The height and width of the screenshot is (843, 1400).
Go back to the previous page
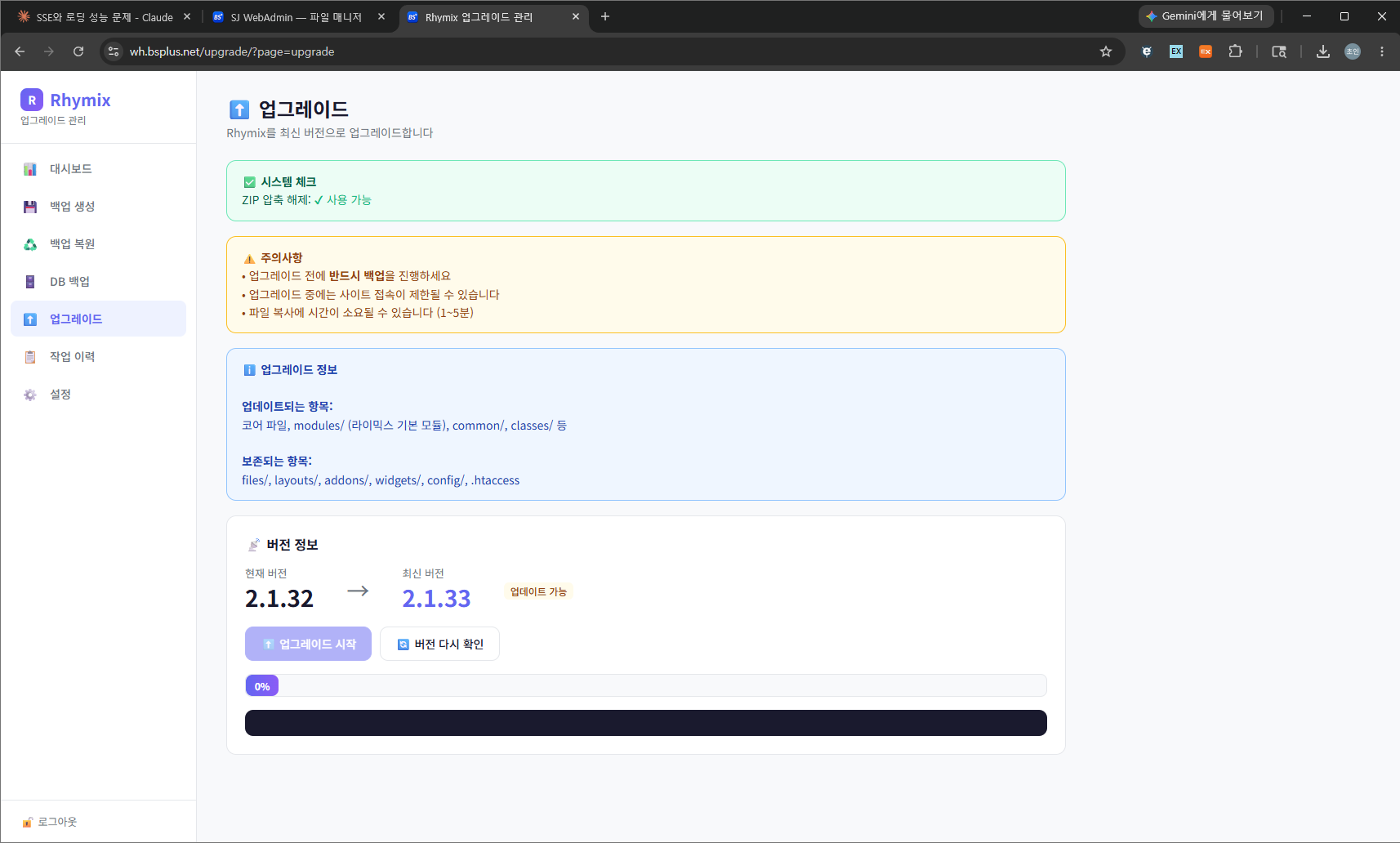tap(20, 51)
